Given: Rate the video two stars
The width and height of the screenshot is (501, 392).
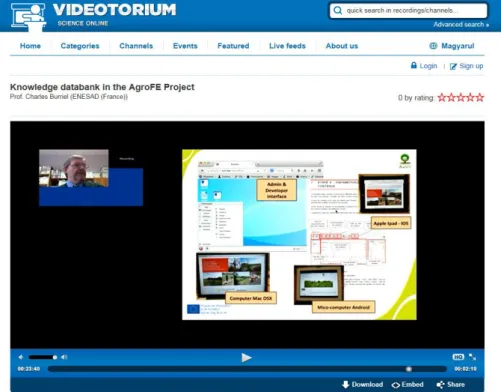Looking at the screenshot, I should (x=451, y=98).
